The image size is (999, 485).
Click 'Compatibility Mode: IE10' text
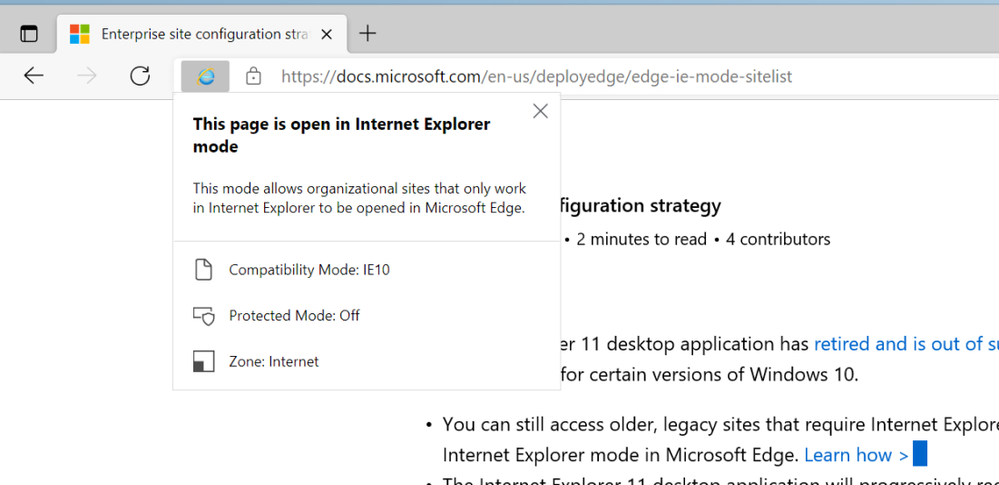(x=309, y=270)
